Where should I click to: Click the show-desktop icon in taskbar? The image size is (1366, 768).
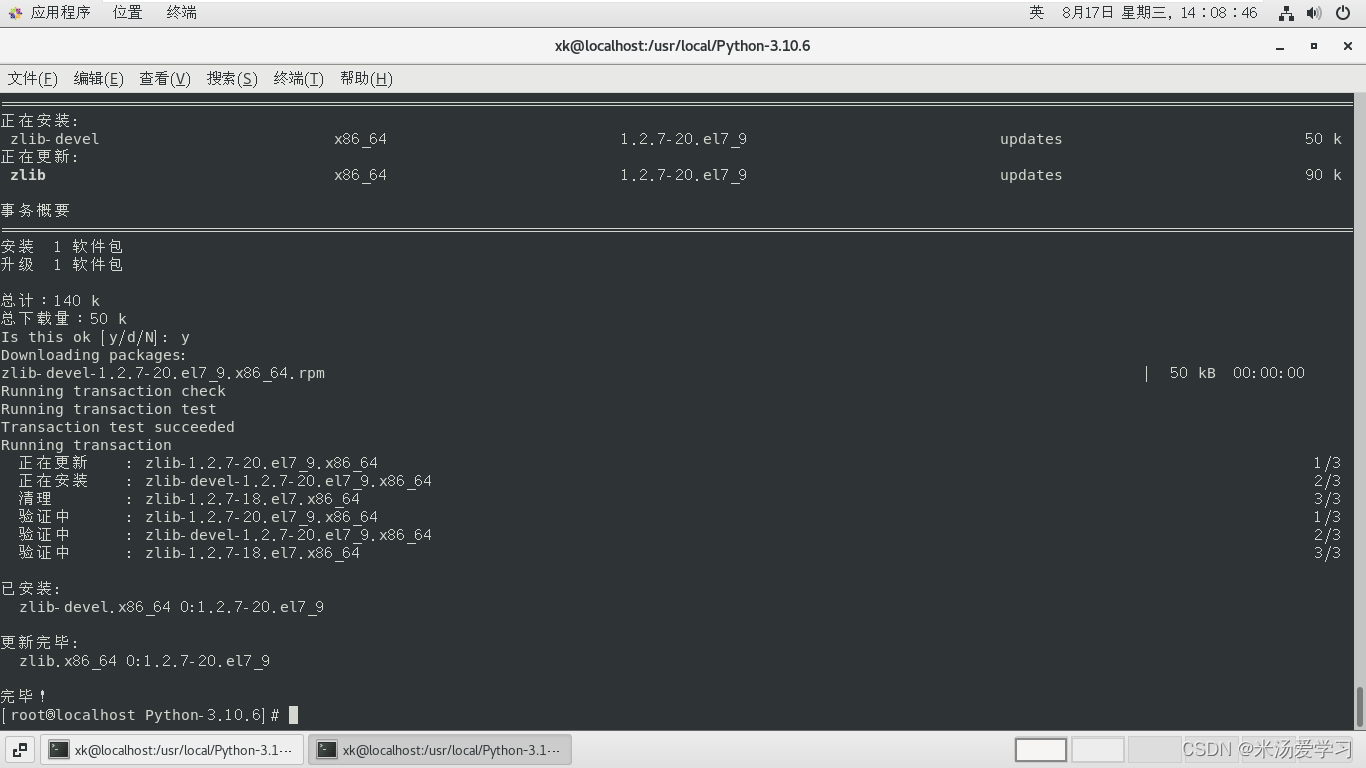20,750
